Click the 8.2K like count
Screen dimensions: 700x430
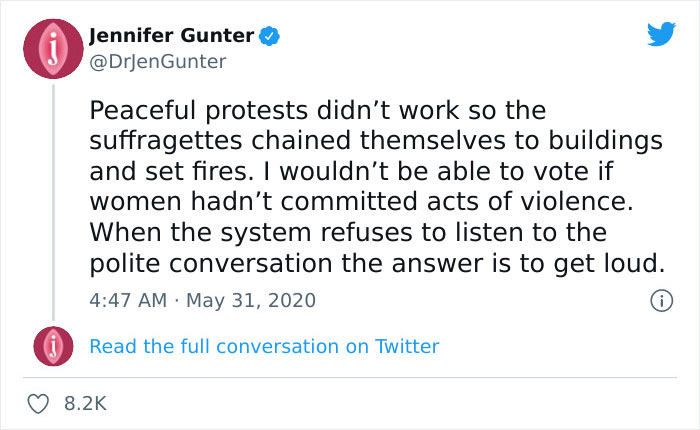pos(85,404)
